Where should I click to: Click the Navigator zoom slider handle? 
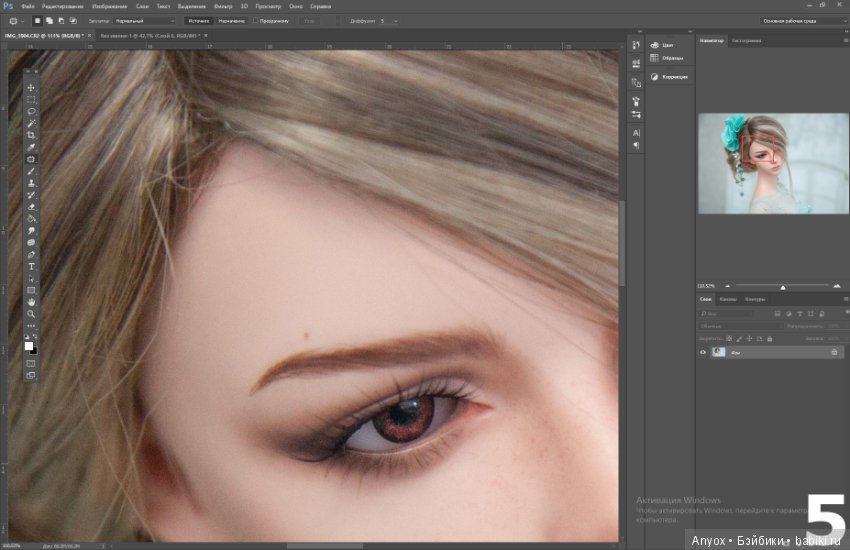tap(783, 287)
